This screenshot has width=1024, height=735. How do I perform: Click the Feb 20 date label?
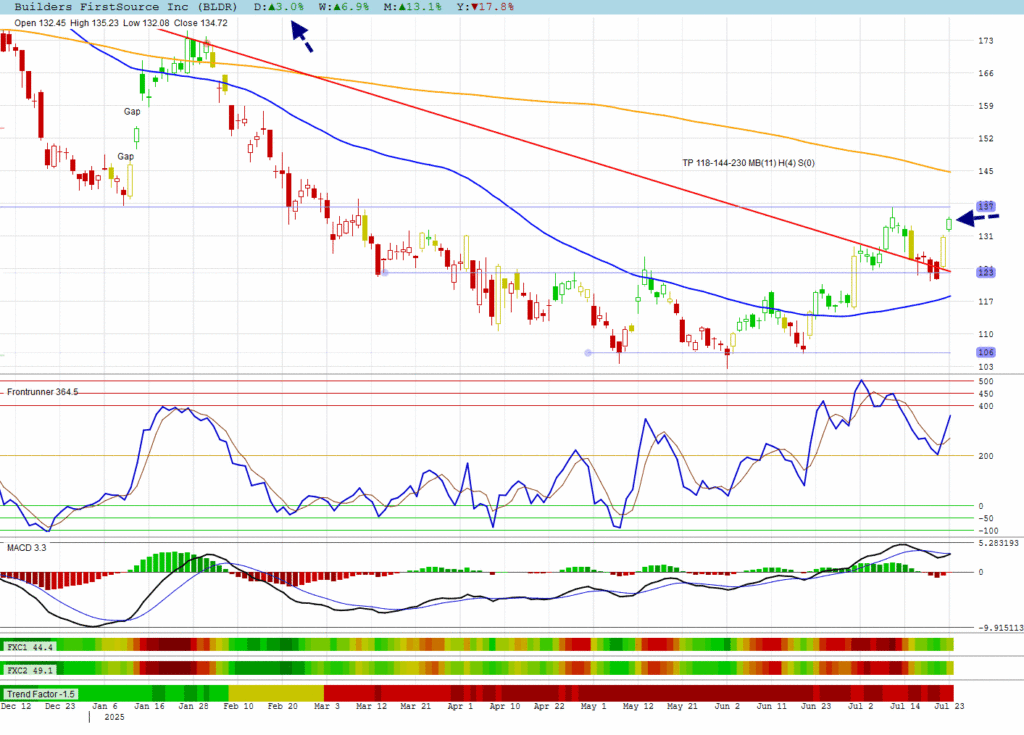pos(283,706)
